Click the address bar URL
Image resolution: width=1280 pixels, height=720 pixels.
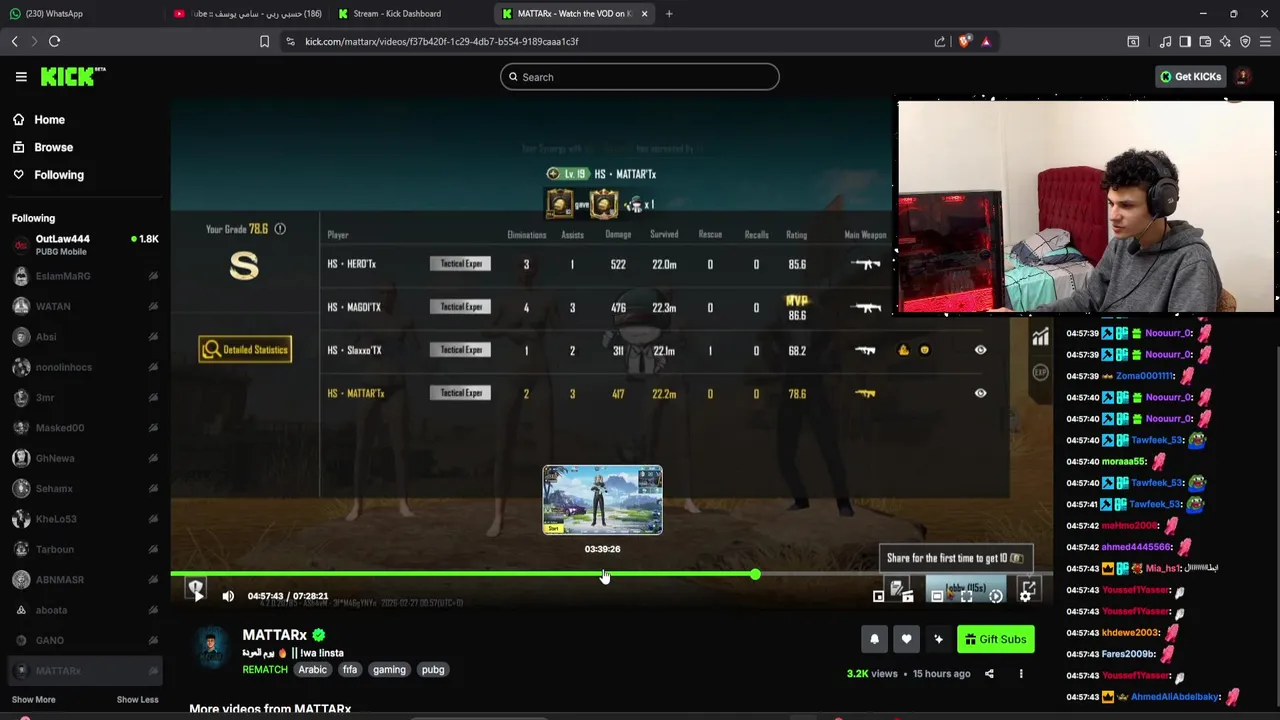click(x=442, y=42)
